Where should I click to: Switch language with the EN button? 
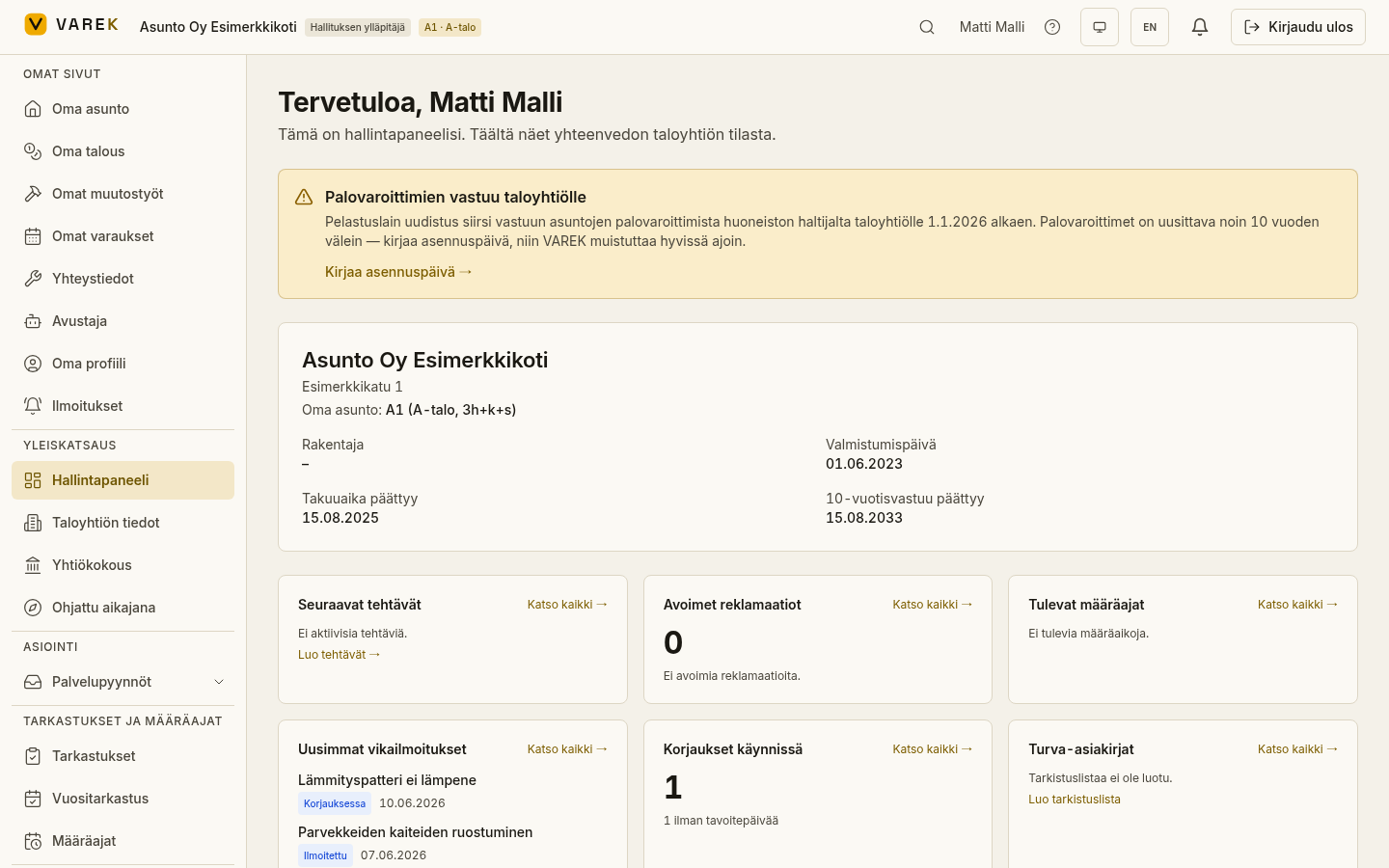click(x=1150, y=27)
